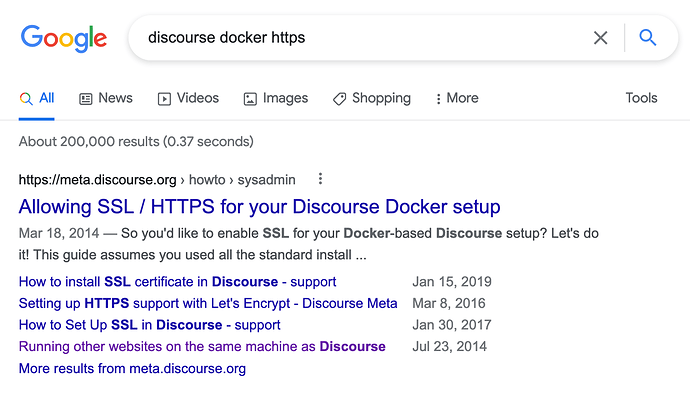
Task: Switch to the Videos tab
Action: click(x=188, y=98)
